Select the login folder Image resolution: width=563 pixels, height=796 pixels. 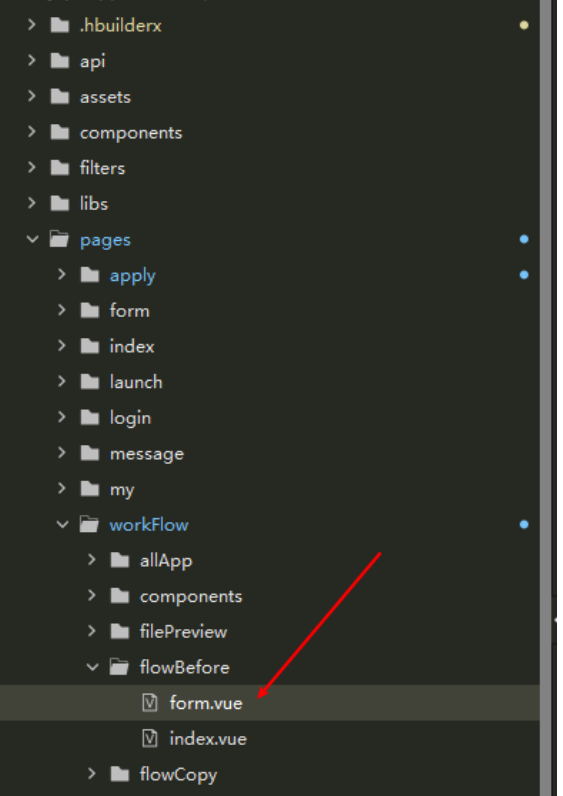pos(270,417)
